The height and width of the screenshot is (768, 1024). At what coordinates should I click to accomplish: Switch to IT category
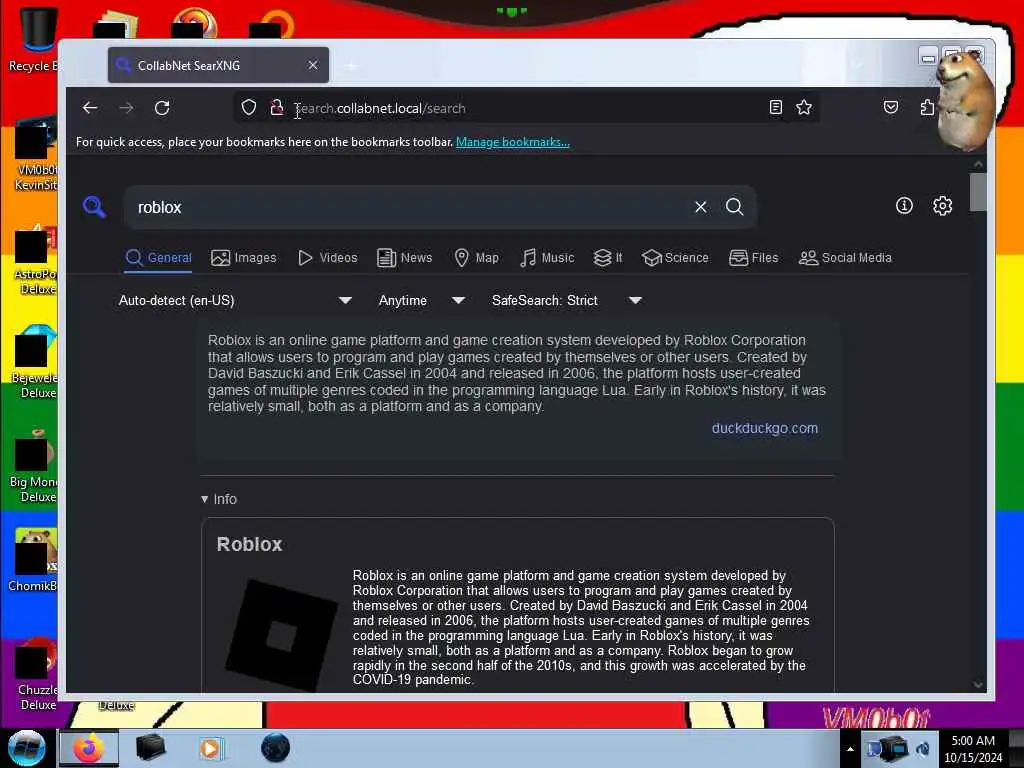tap(608, 257)
